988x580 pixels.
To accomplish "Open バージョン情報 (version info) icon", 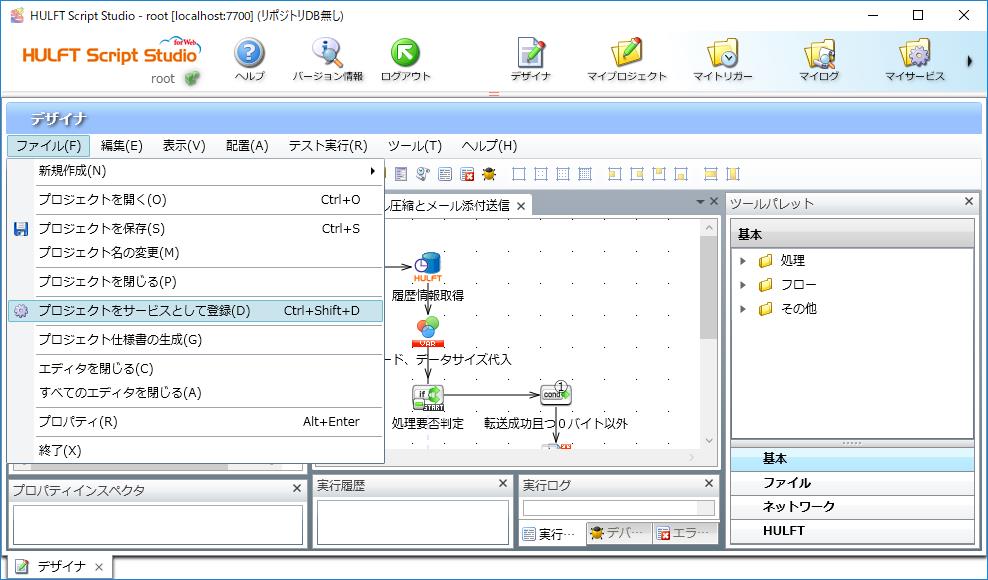I will pos(327,55).
